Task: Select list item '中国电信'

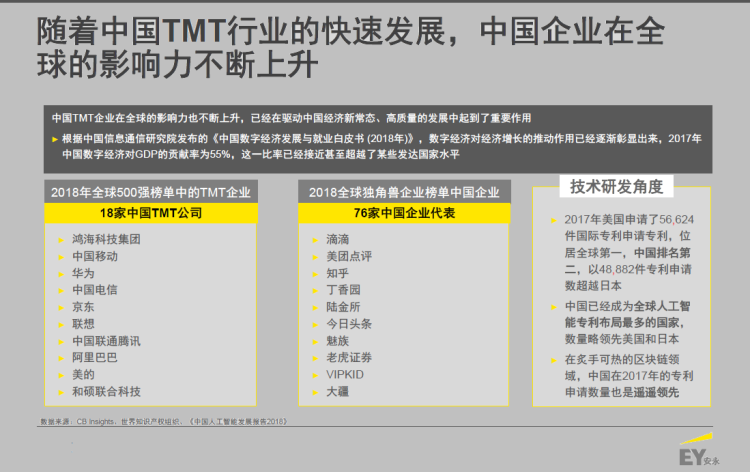Action: 95,290
